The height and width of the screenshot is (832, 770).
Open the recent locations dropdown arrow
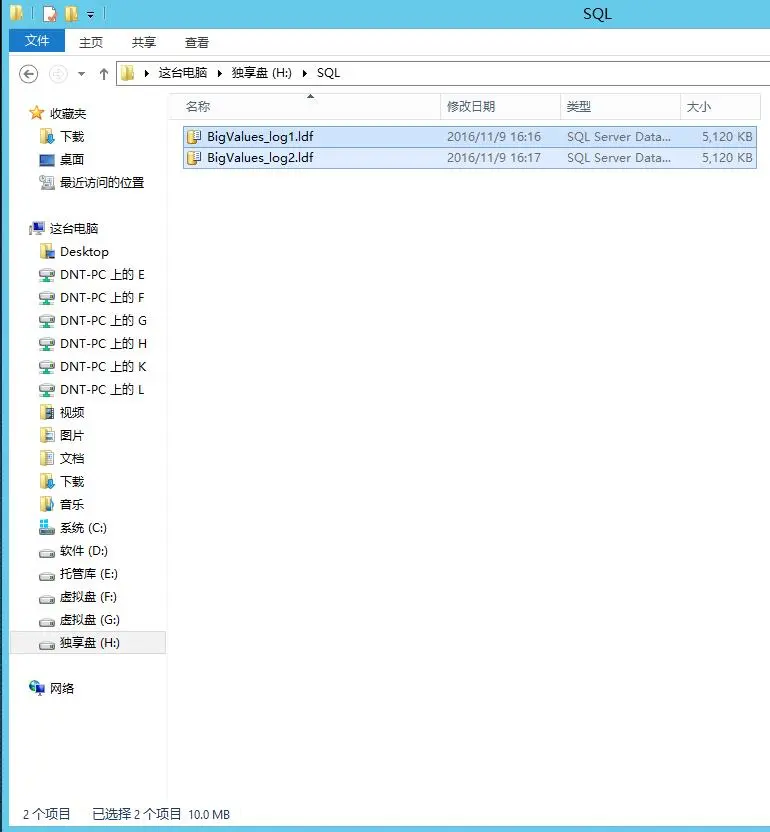click(x=81, y=74)
